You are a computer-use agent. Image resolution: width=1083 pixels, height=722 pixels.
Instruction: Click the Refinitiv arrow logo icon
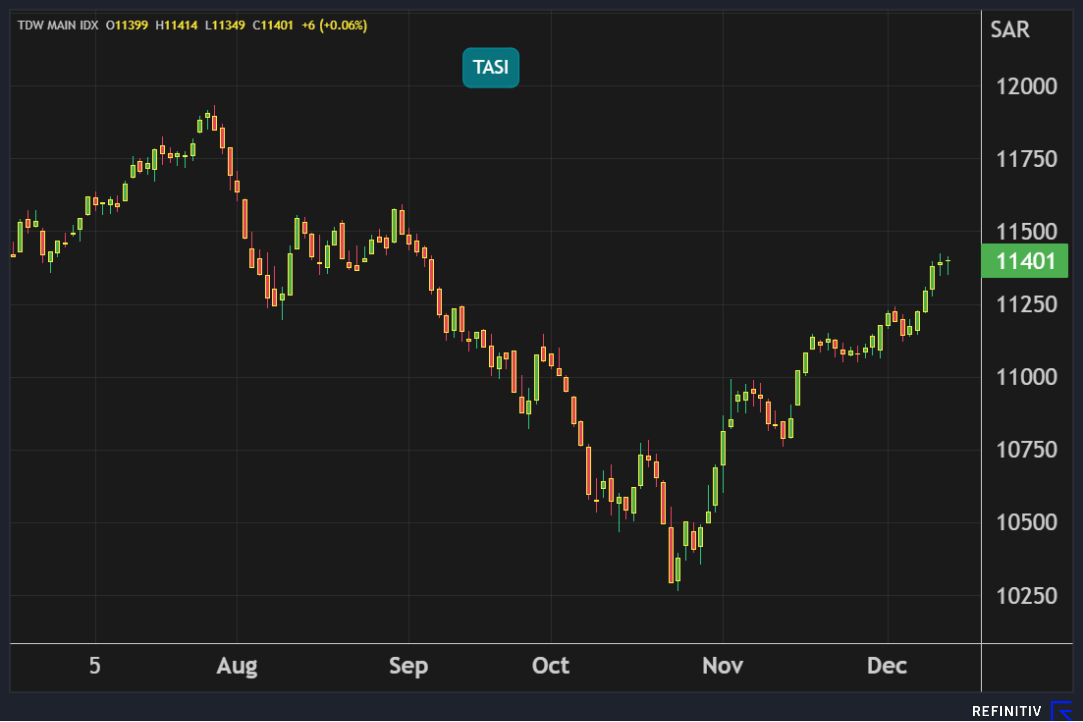[1061, 711]
